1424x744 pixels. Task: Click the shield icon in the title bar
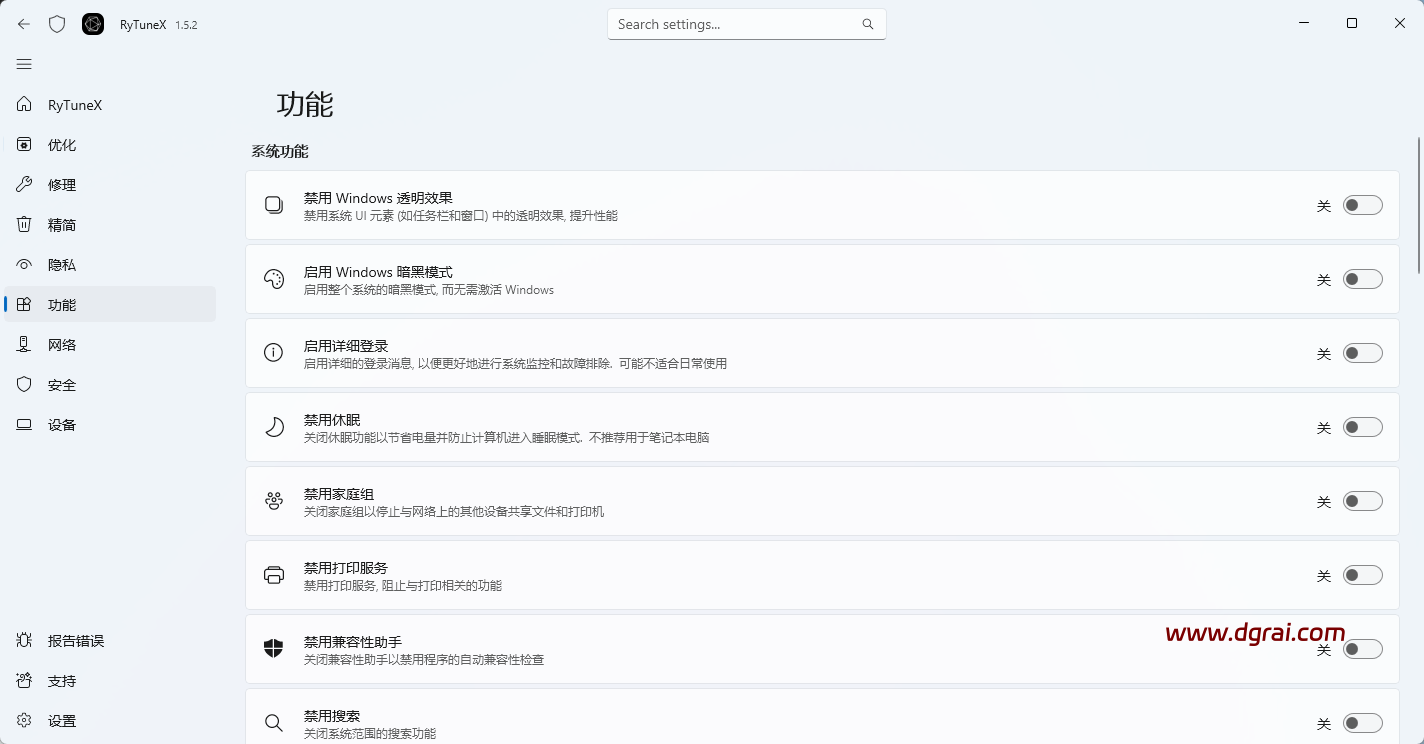coord(56,23)
